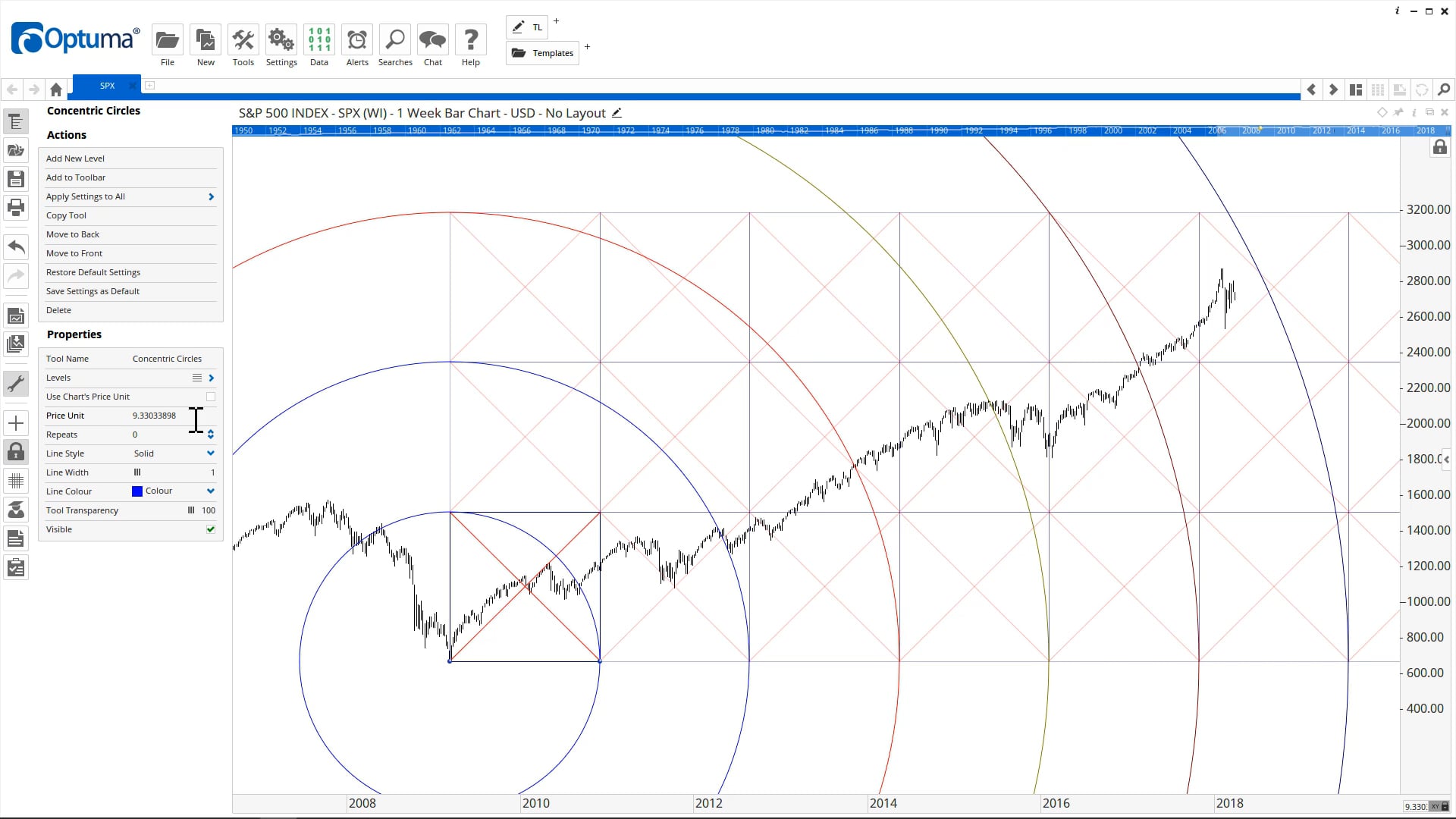Open the Tools icon in the top toolbar
This screenshot has height=819, width=1456.
[243, 40]
